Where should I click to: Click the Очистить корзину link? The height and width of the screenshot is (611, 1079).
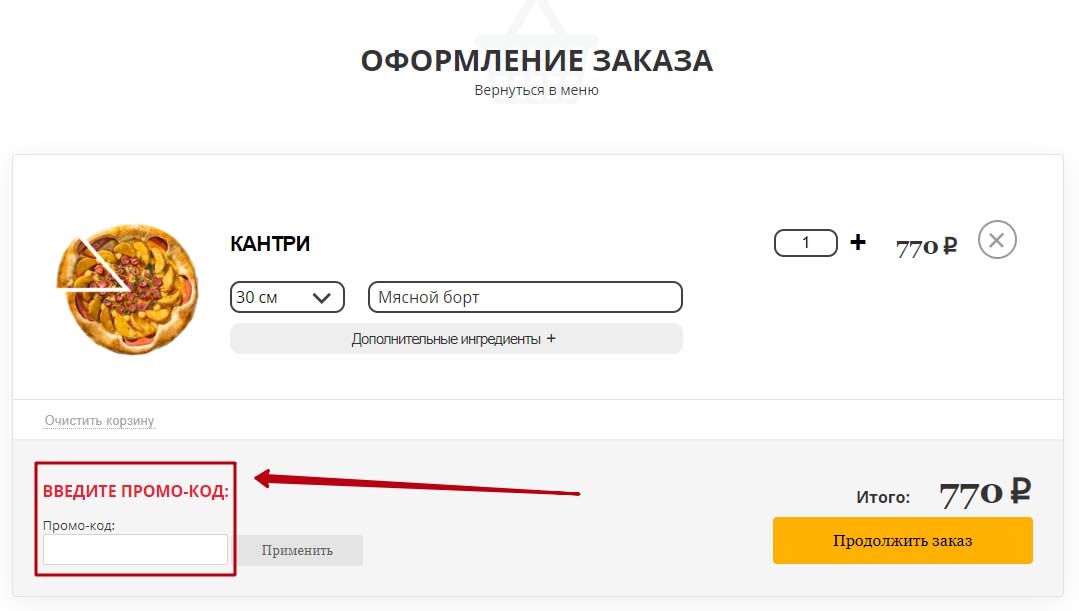click(99, 420)
